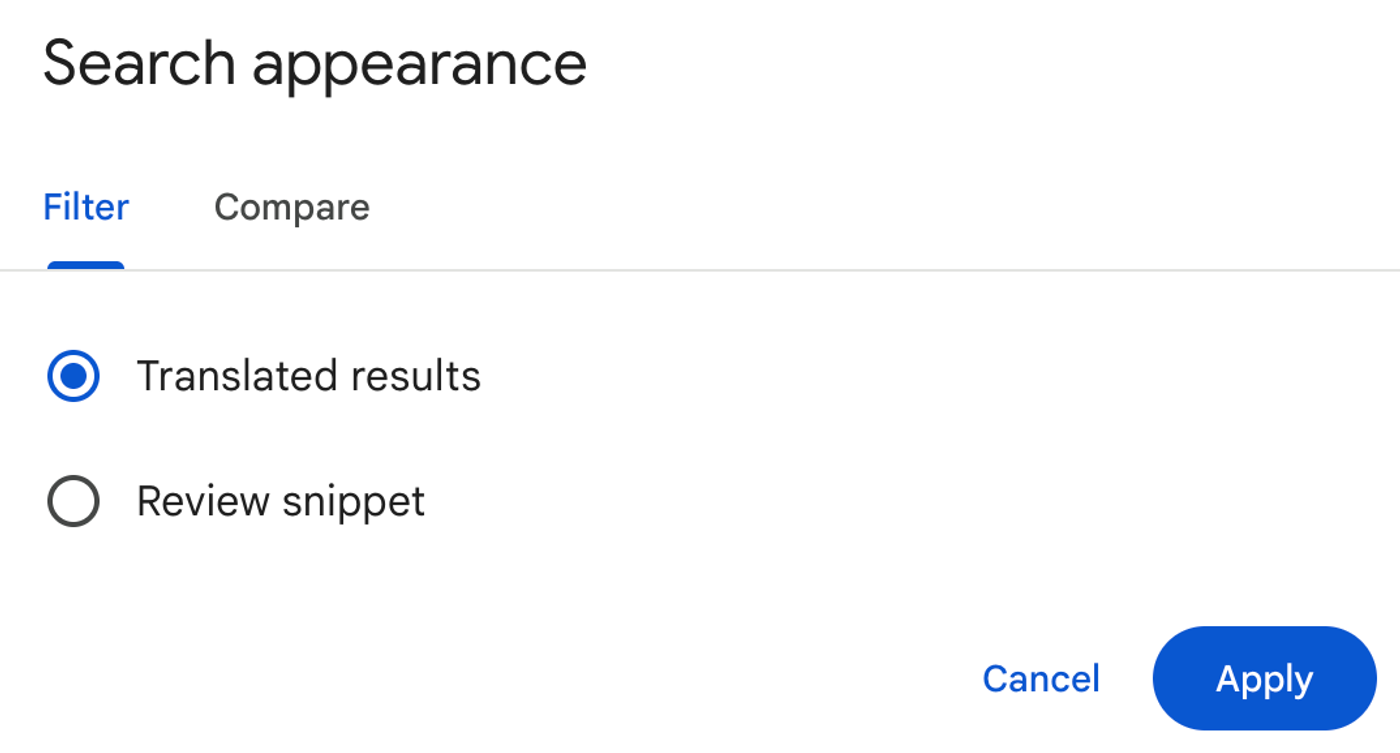Apply the selected search appearance filter
The height and width of the screenshot is (753, 1400).
point(1263,678)
